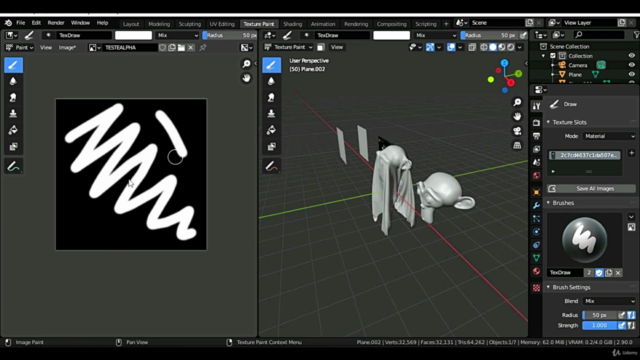Toggle Collection exclude checkbox in outliner
The height and width of the screenshot is (360, 640).
point(553,56)
